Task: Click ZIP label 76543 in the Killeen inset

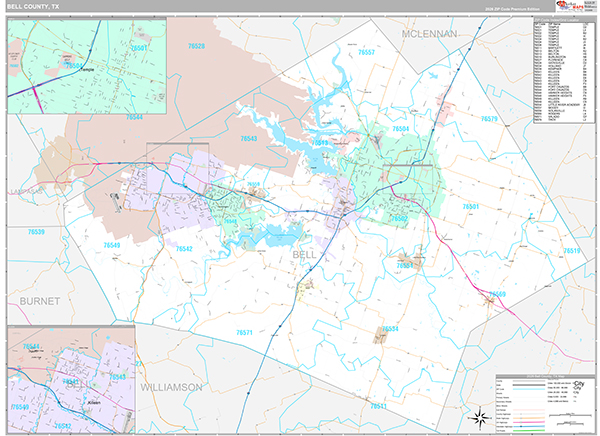Action: [x=117, y=377]
